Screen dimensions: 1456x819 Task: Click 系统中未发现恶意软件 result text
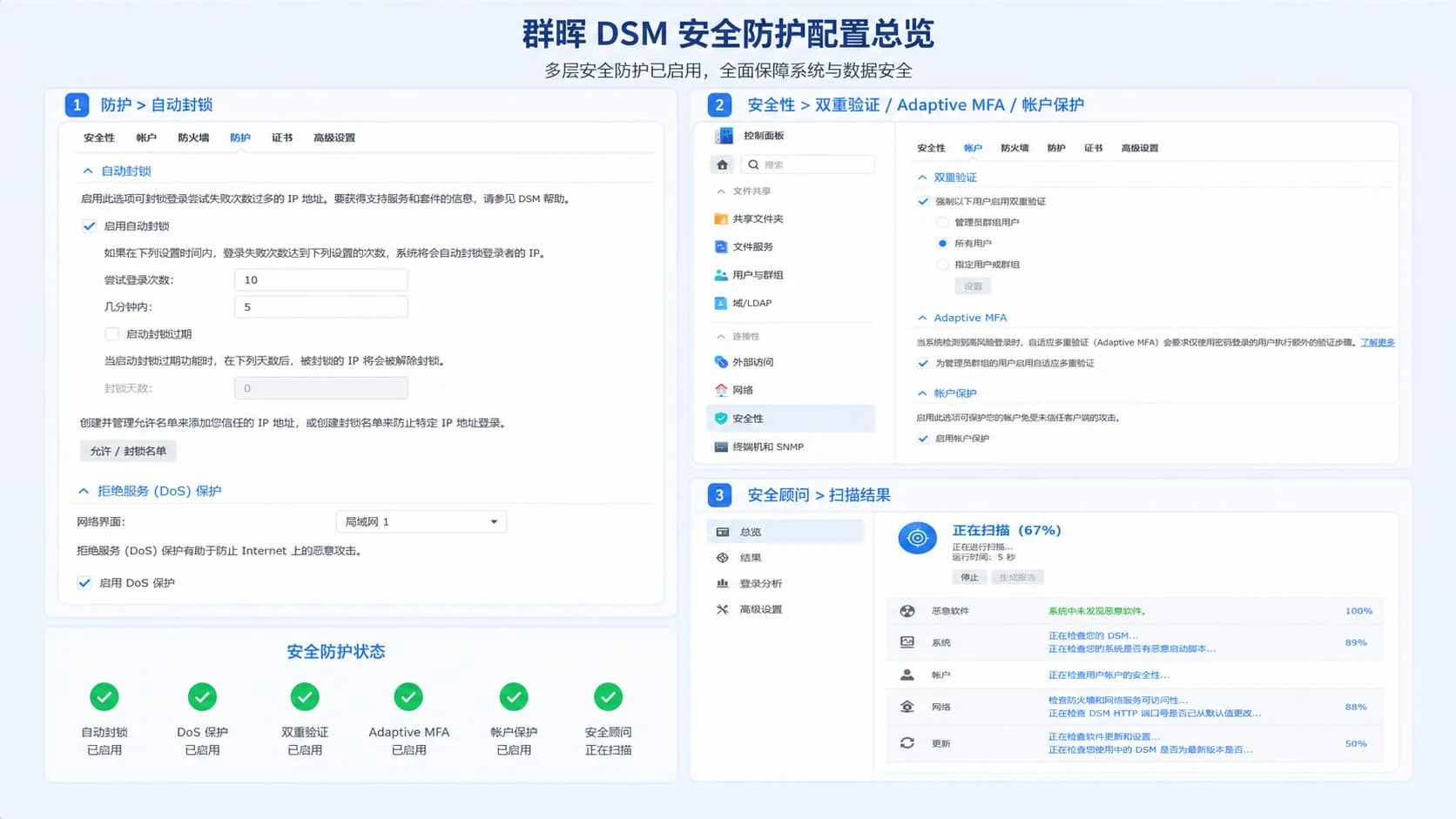(x=1097, y=611)
